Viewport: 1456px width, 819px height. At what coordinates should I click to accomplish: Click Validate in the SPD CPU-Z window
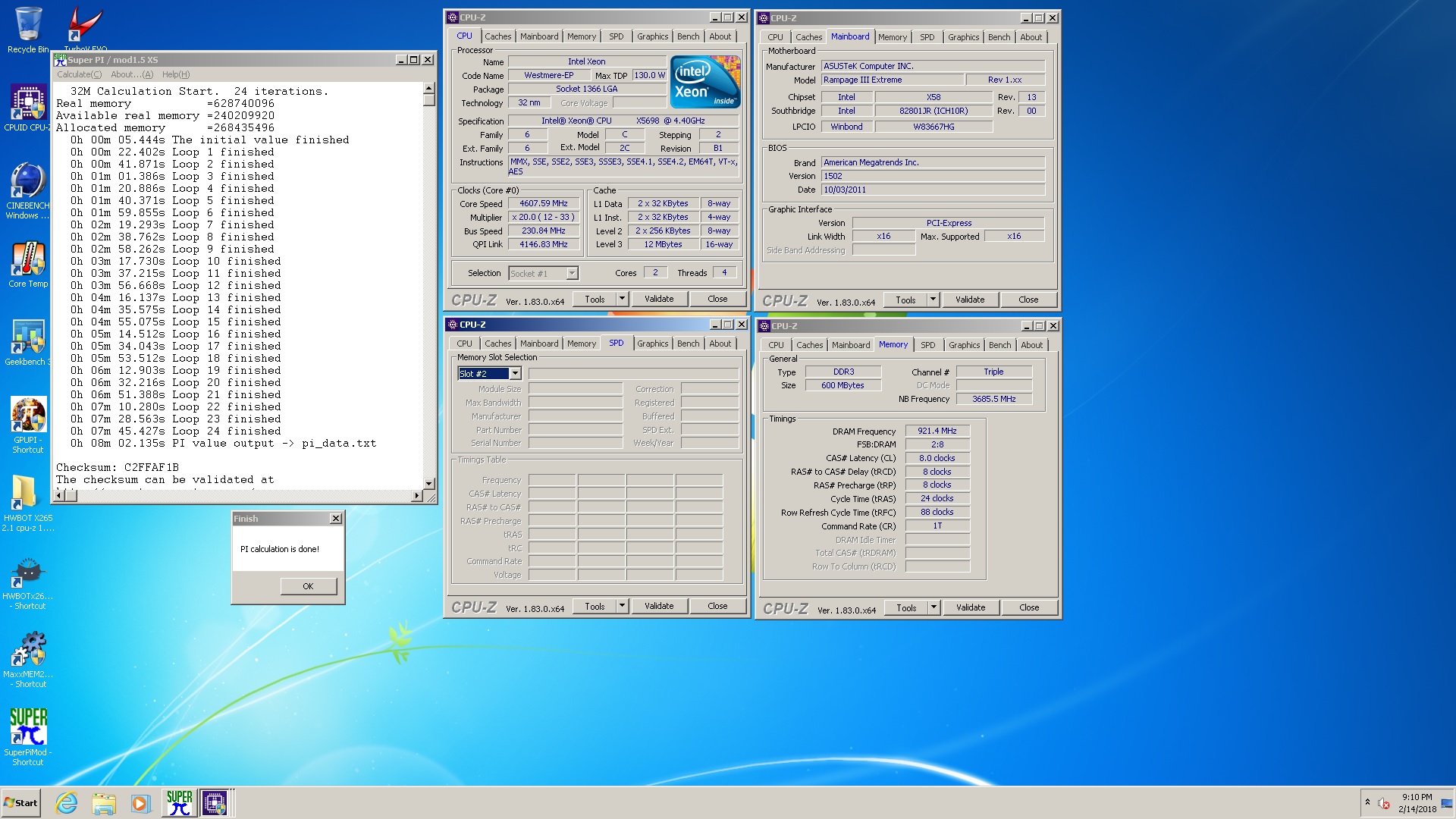click(x=659, y=606)
